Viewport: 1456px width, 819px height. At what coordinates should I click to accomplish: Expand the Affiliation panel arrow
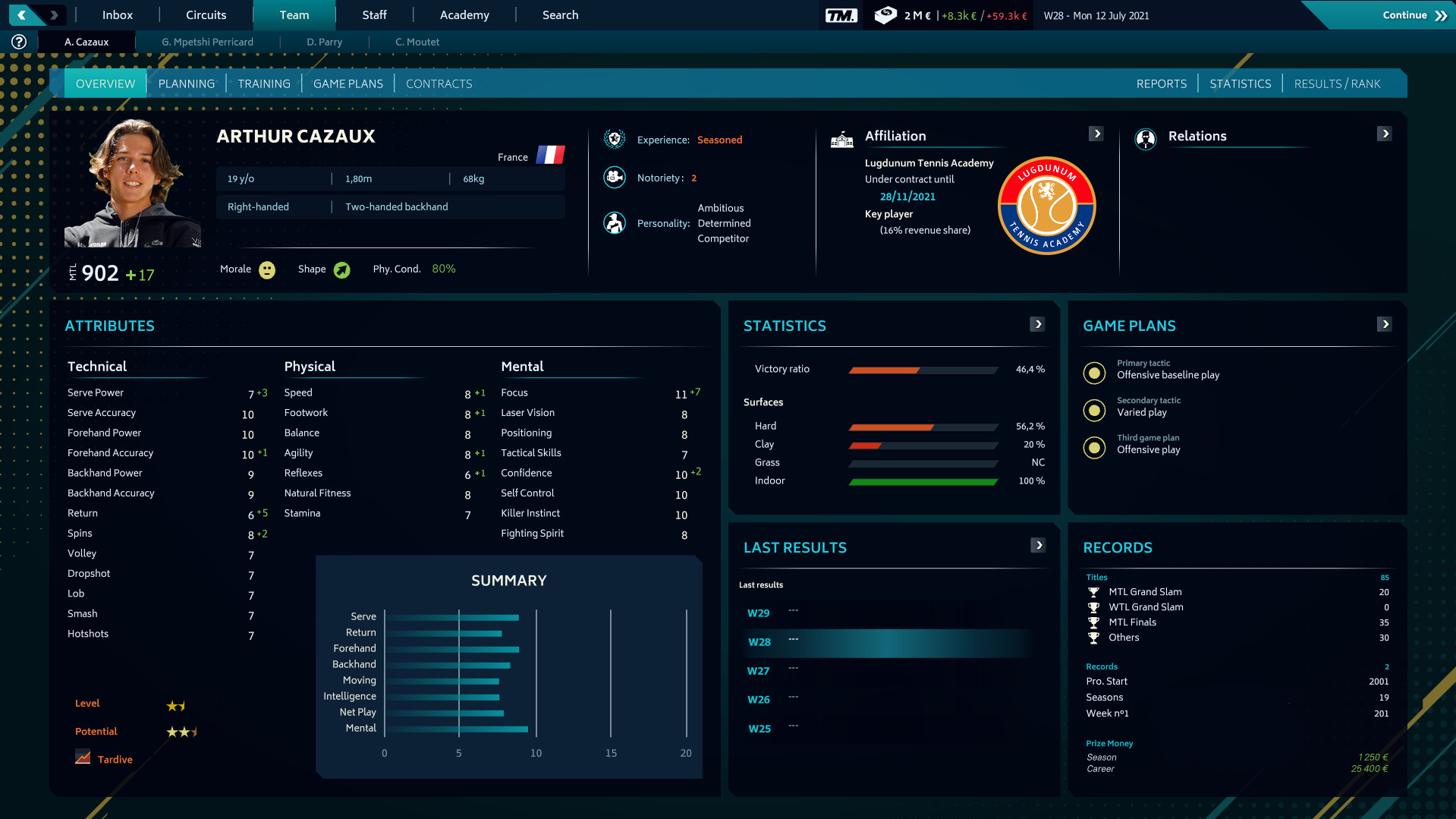coord(1096,134)
